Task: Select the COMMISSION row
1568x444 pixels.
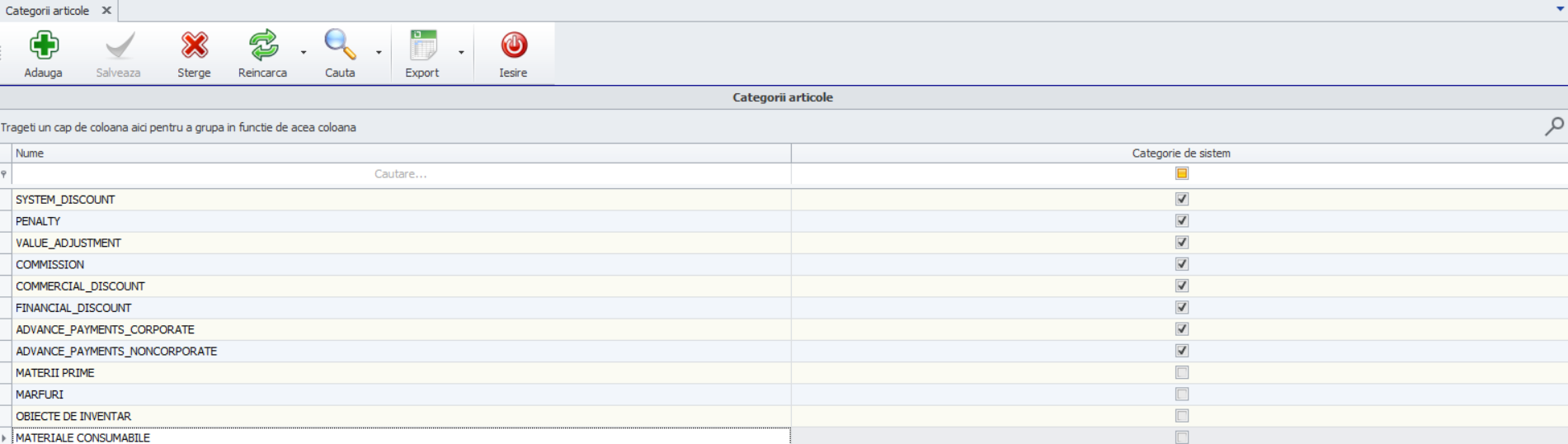Action: tap(401, 265)
